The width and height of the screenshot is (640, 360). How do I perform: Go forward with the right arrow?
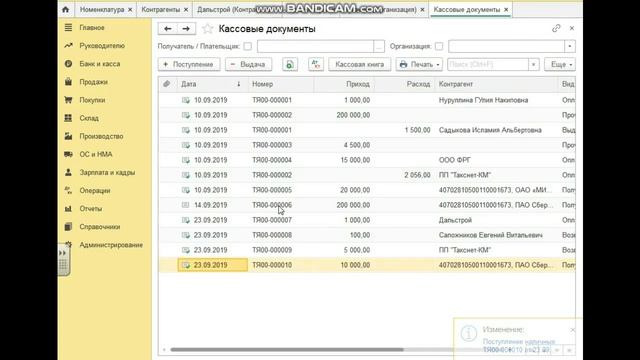(186, 29)
